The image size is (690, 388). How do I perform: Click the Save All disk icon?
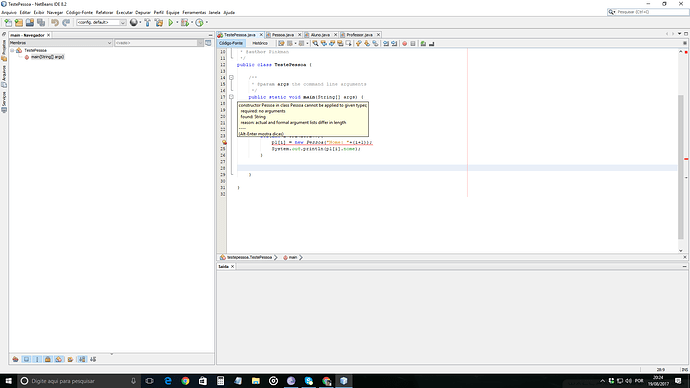click(41, 22)
